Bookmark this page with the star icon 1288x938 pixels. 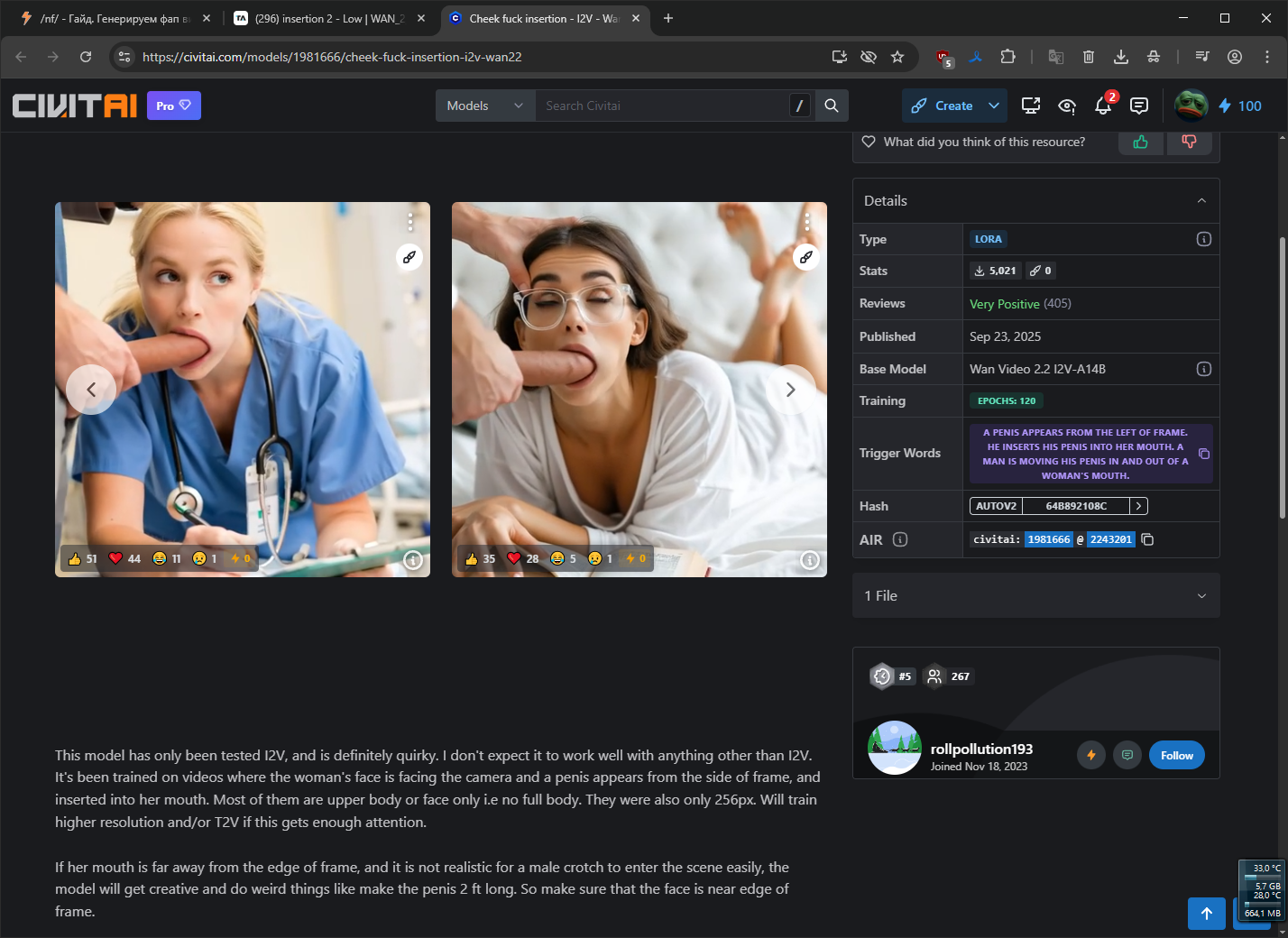point(897,57)
